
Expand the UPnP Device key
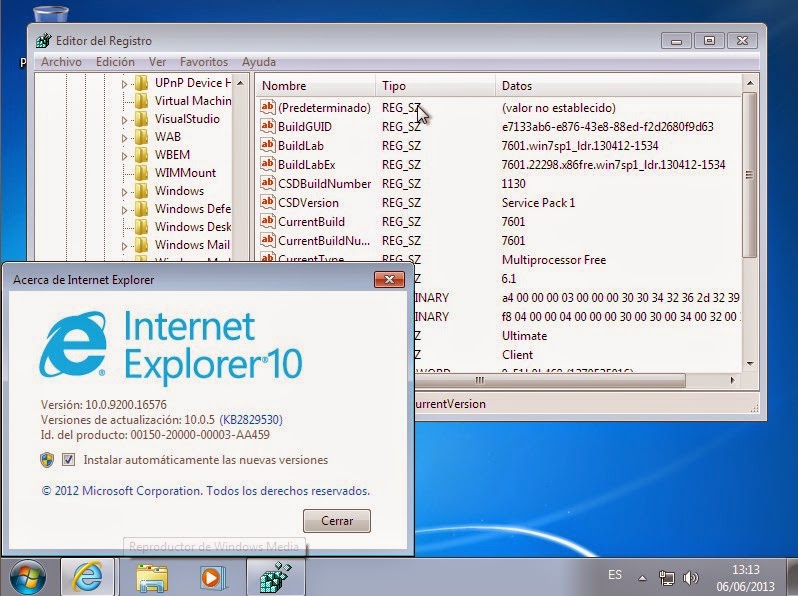(124, 84)
